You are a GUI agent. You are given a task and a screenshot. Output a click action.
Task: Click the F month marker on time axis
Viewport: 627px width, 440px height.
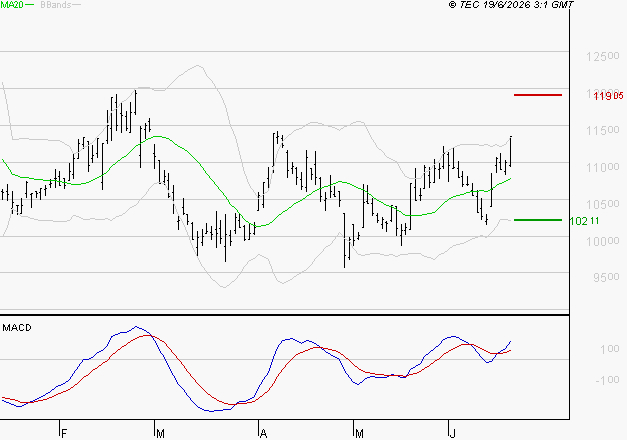point(64,434)
